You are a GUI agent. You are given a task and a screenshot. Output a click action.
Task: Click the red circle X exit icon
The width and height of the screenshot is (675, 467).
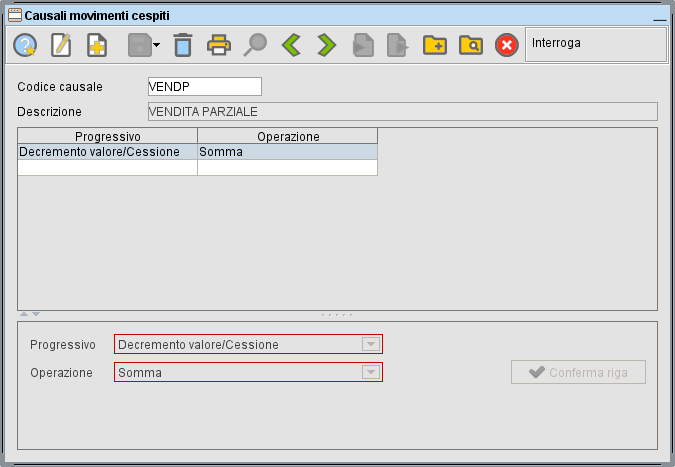click(507, 45)
